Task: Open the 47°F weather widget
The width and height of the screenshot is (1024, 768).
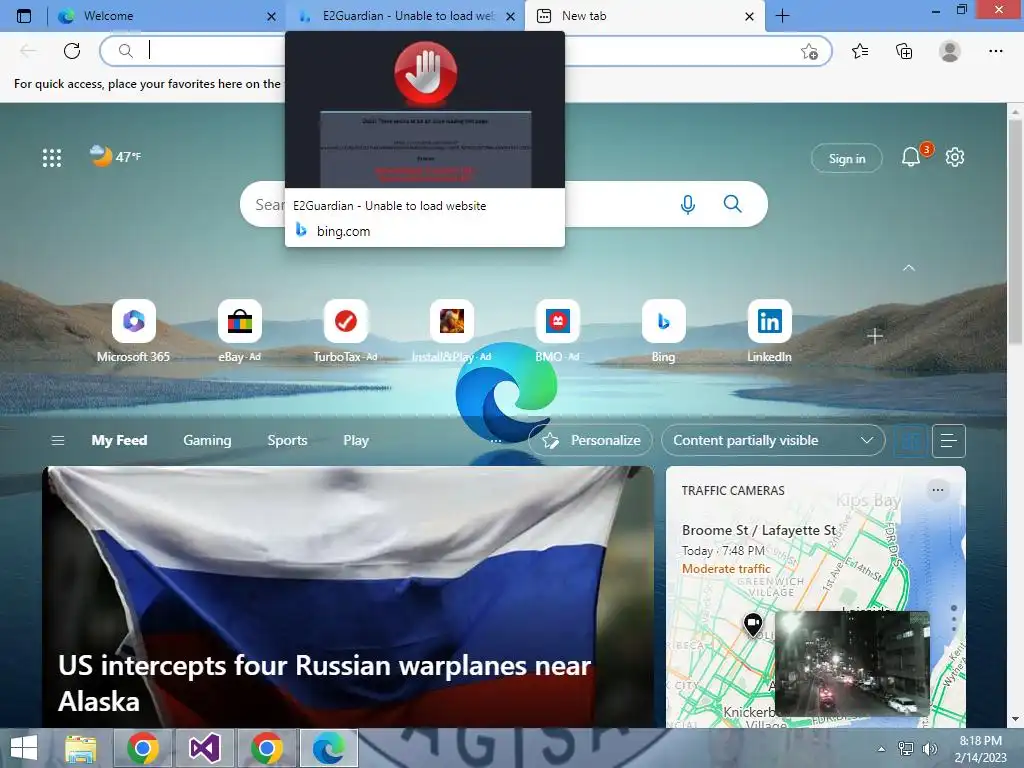Action: point(115,156)
